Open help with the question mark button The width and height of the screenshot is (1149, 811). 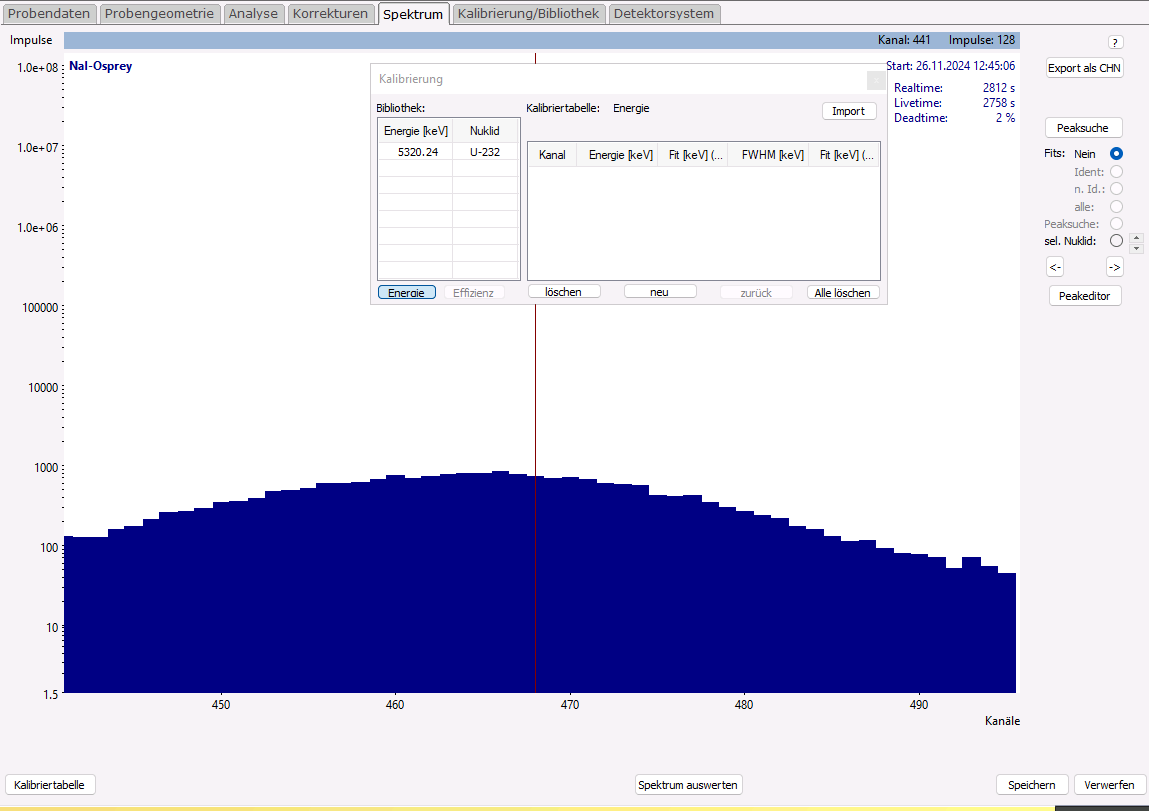[x=1116, y=43]
